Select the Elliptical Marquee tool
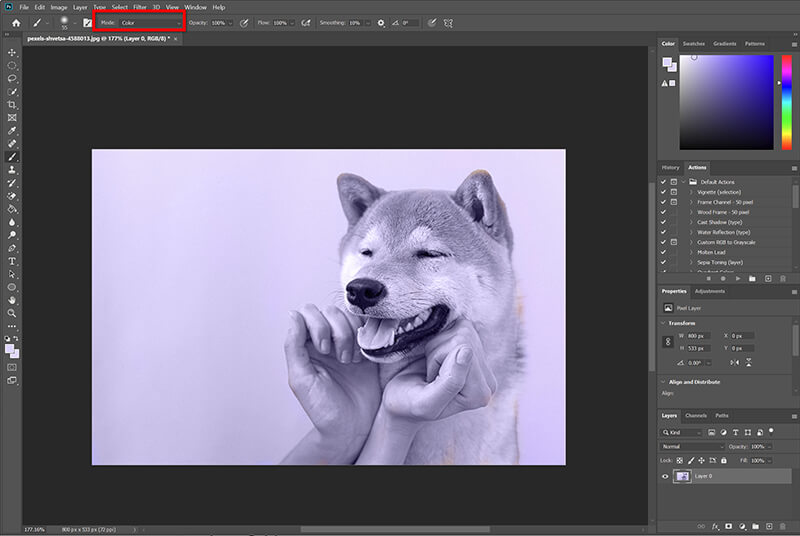 tap(12, 66)
